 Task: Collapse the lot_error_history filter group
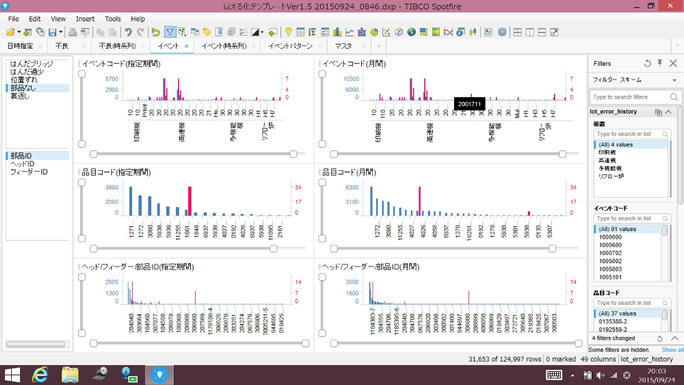(x=669, y=112)
